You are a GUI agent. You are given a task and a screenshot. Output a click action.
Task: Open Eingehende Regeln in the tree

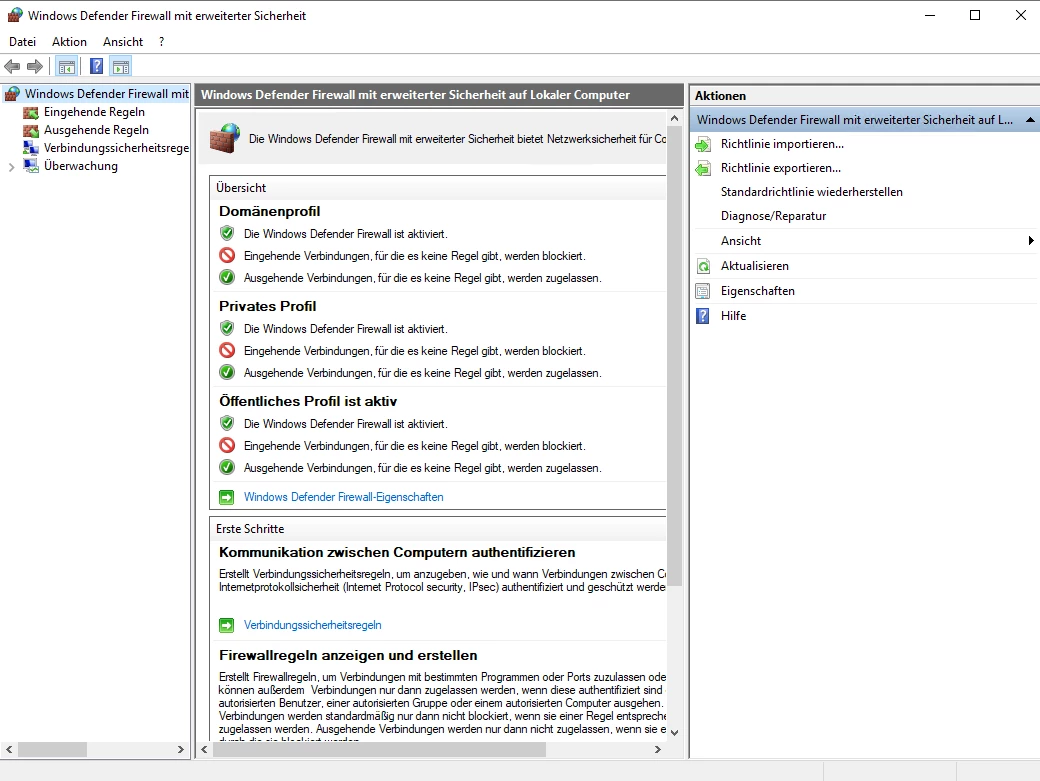(x=94, y=112)
